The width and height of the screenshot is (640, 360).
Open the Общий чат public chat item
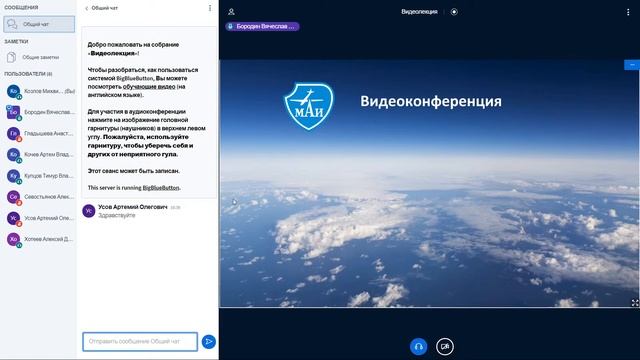(39, 24)
